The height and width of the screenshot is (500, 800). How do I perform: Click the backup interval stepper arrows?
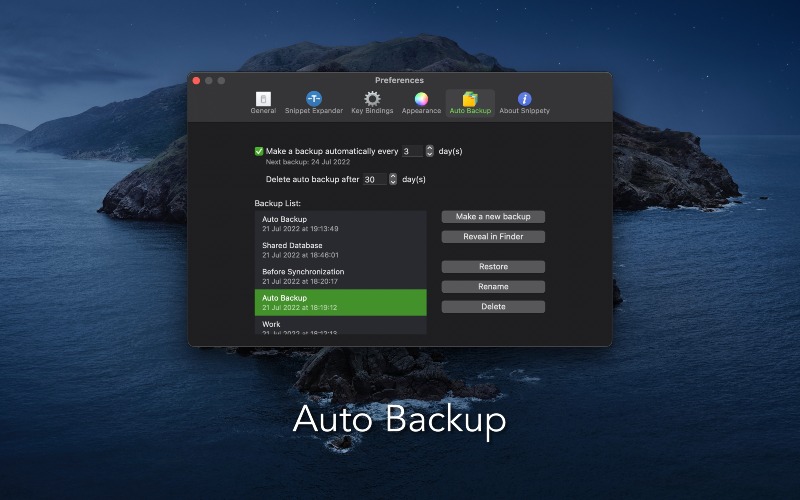(430, 151)
